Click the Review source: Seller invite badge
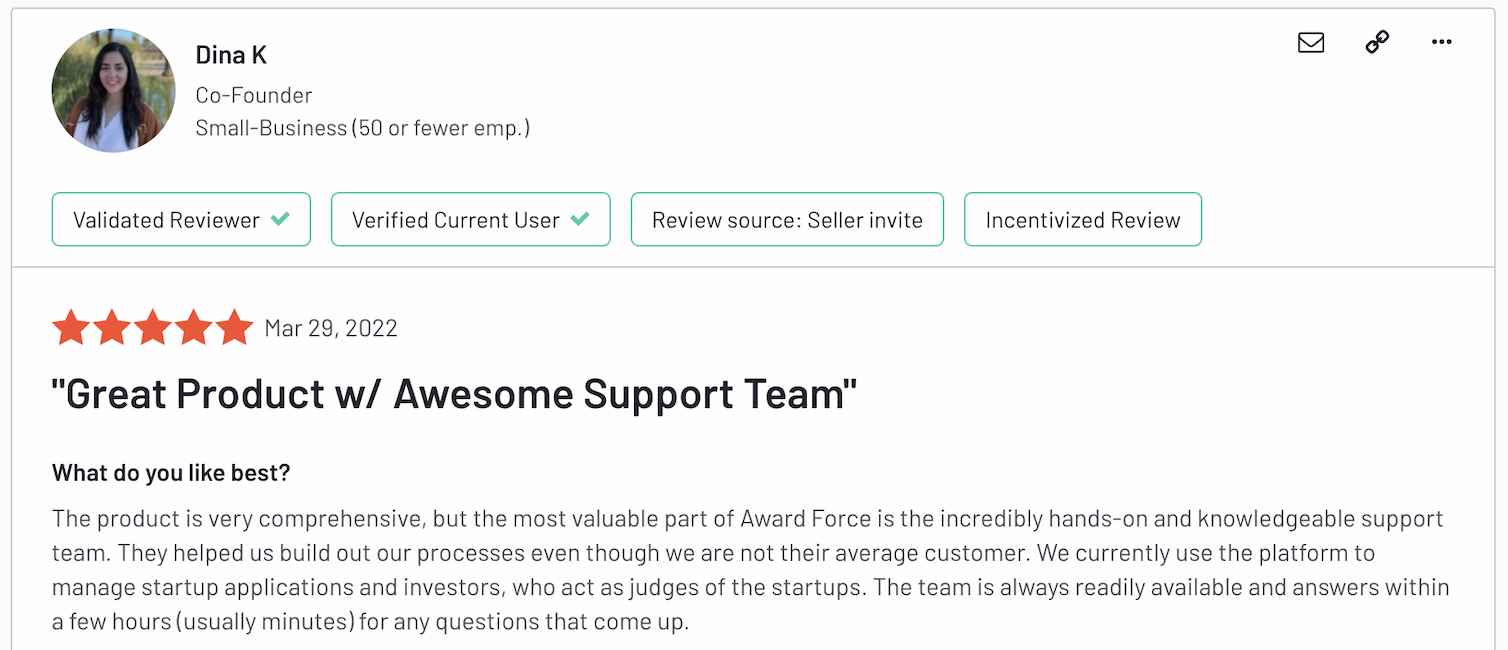The height and width of the screenshot is (650, 1508). pos(787,219)
